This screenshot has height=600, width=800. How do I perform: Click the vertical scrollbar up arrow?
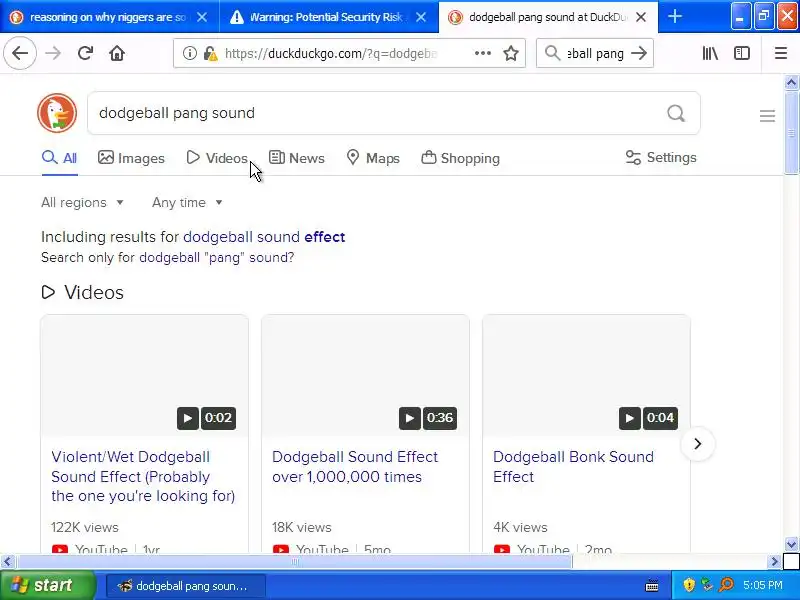coord(791,82)
